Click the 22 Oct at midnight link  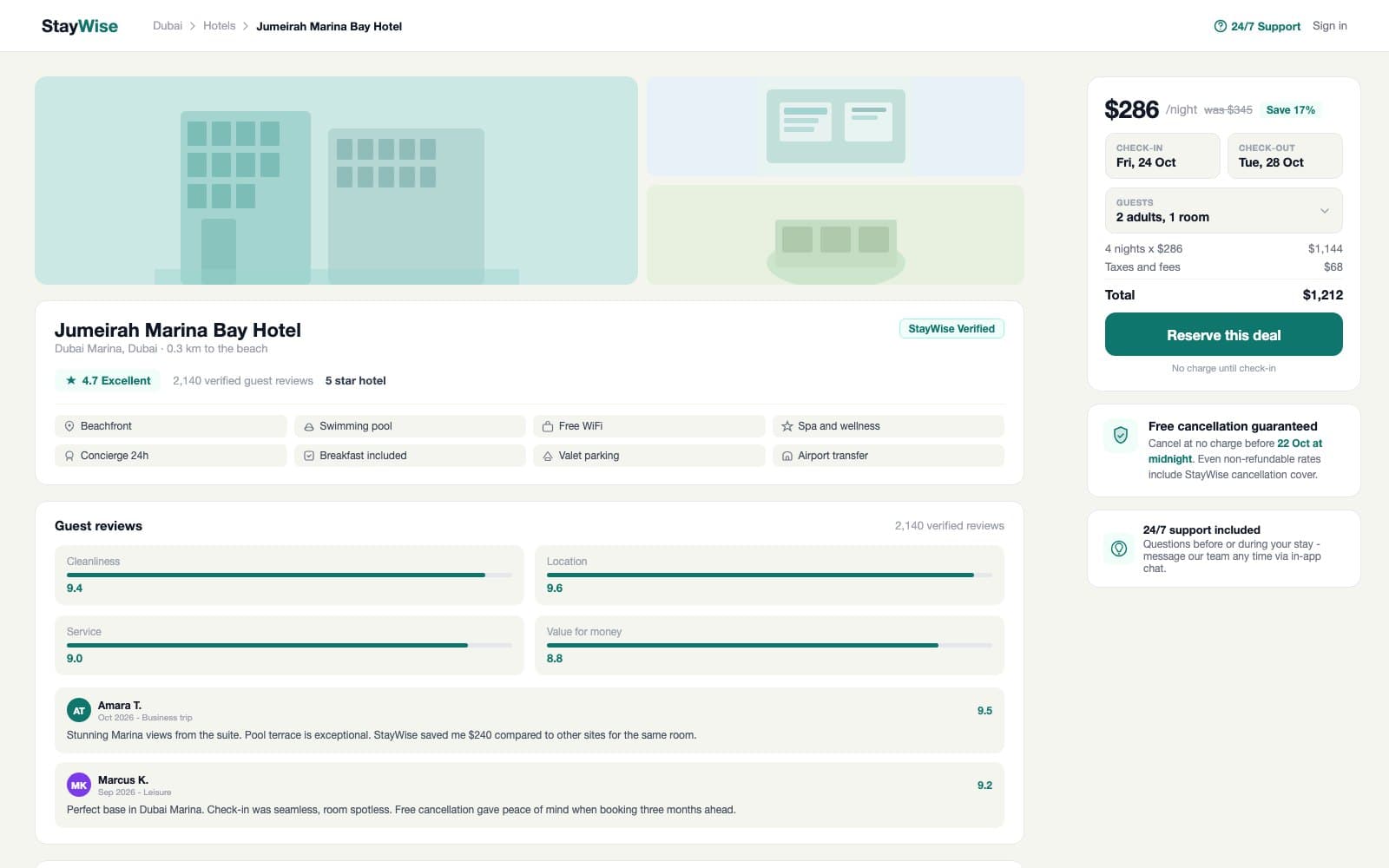point(1235,451)
